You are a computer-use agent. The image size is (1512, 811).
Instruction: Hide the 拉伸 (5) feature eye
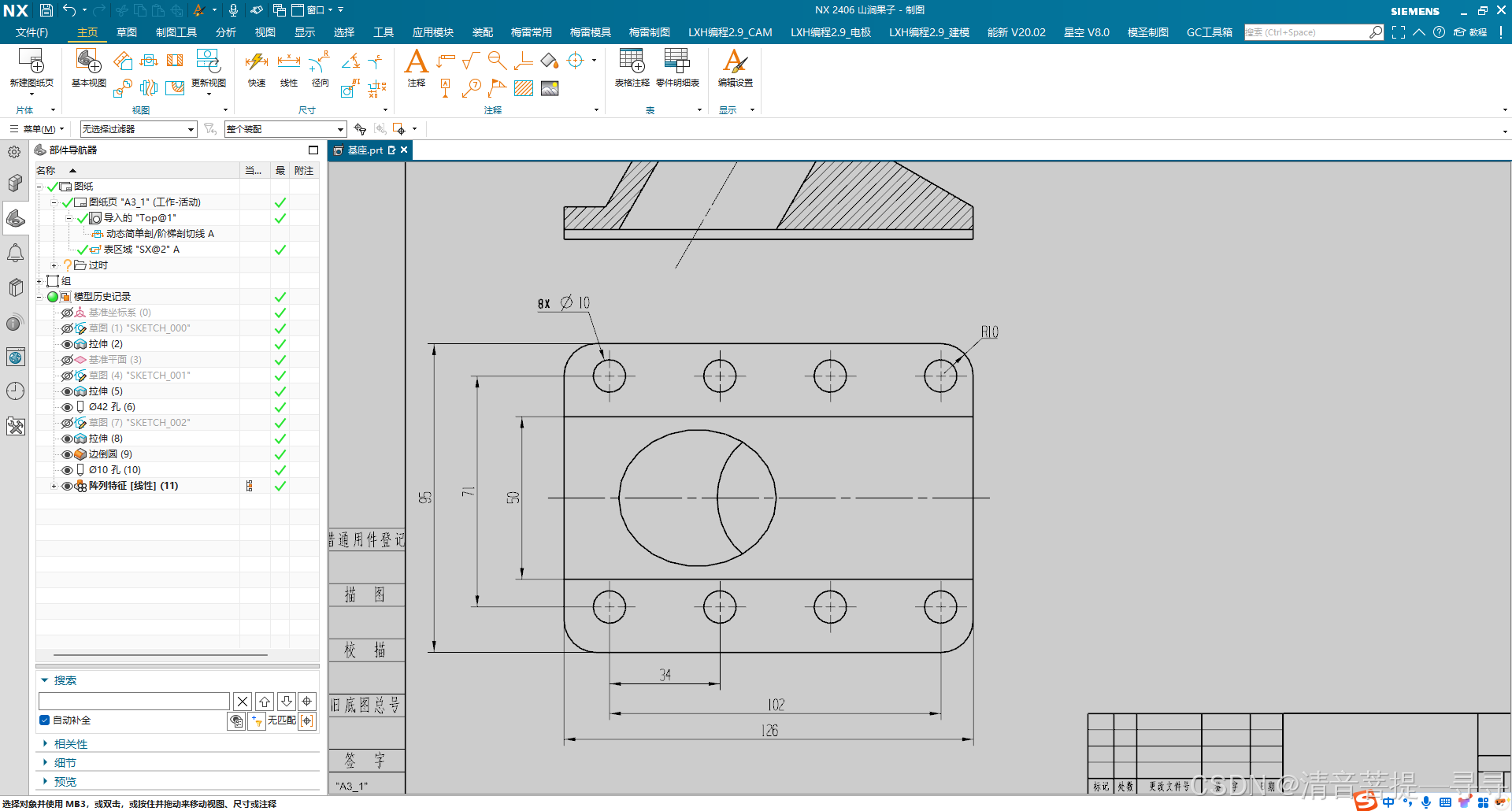tap(67, 391)
